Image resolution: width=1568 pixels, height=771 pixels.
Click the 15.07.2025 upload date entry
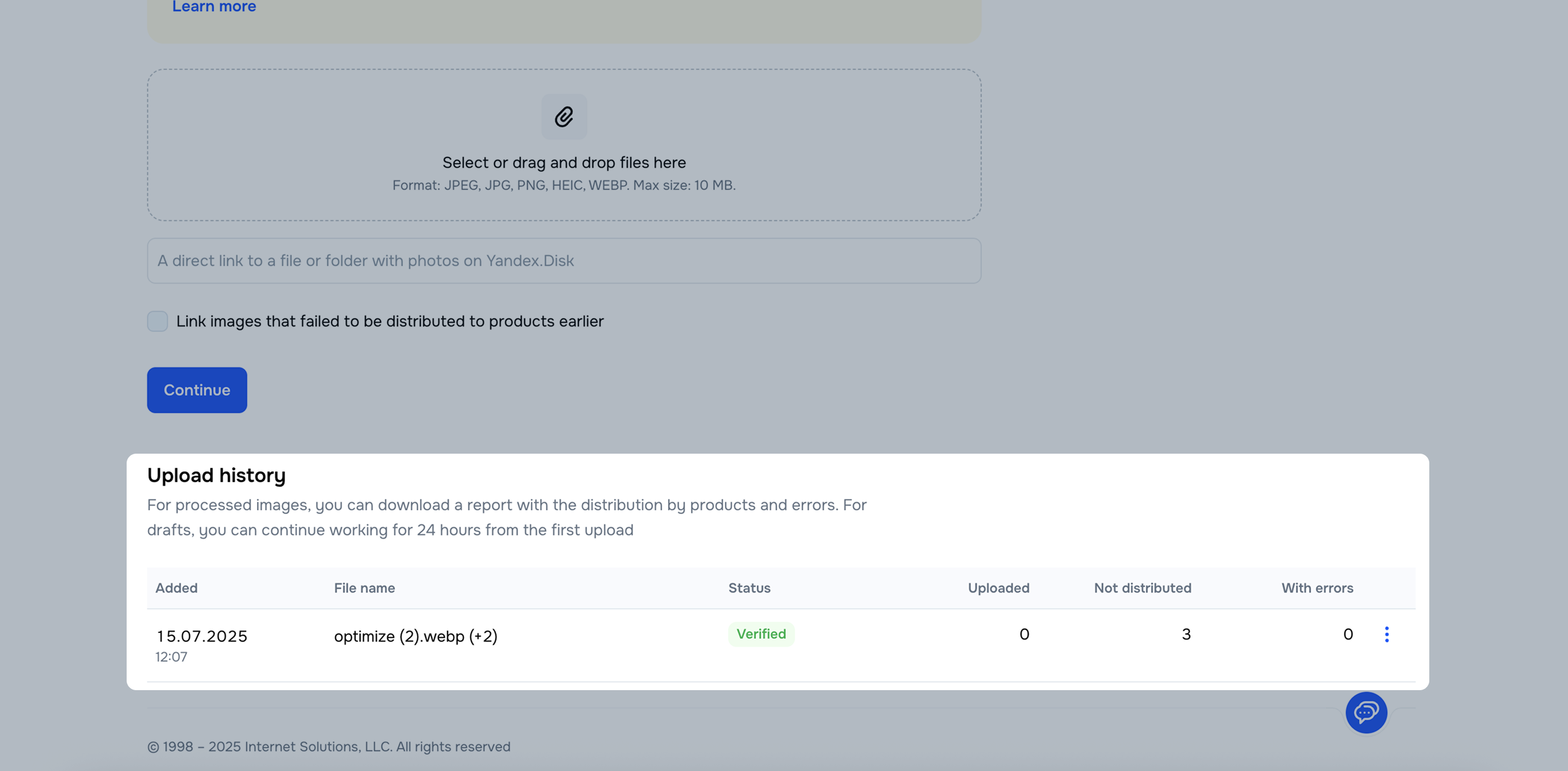coord(202,636)
